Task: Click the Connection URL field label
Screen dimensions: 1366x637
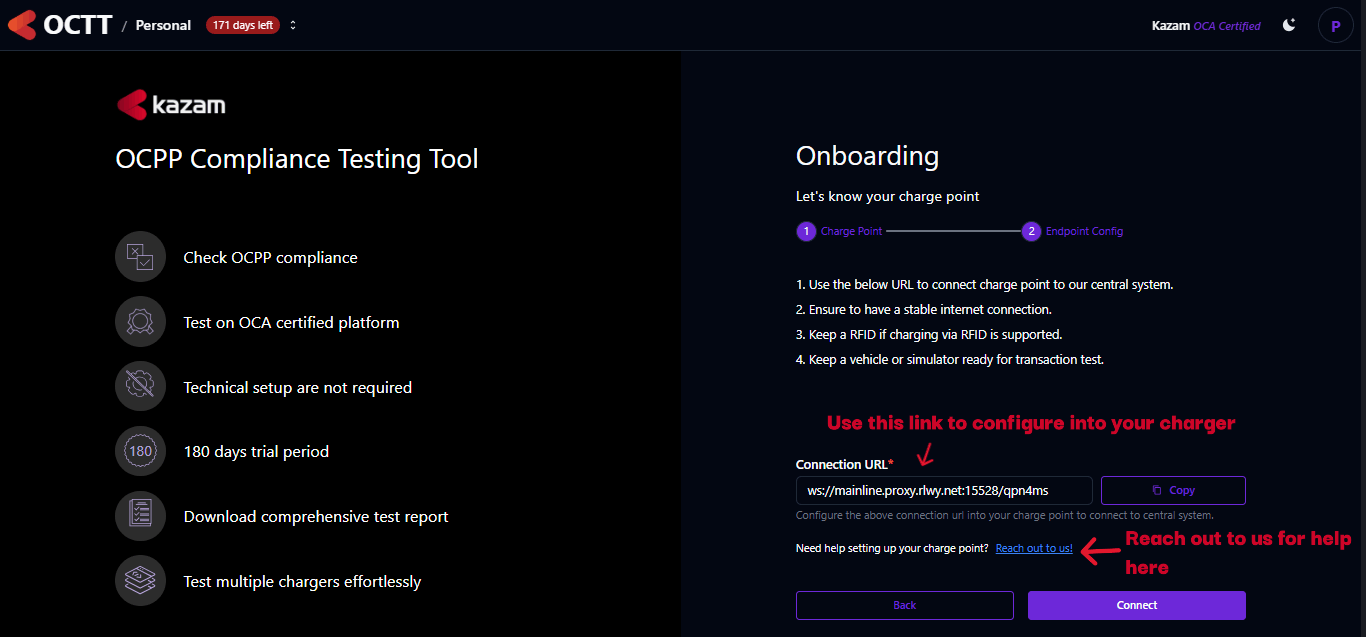Action: point(844,464)
